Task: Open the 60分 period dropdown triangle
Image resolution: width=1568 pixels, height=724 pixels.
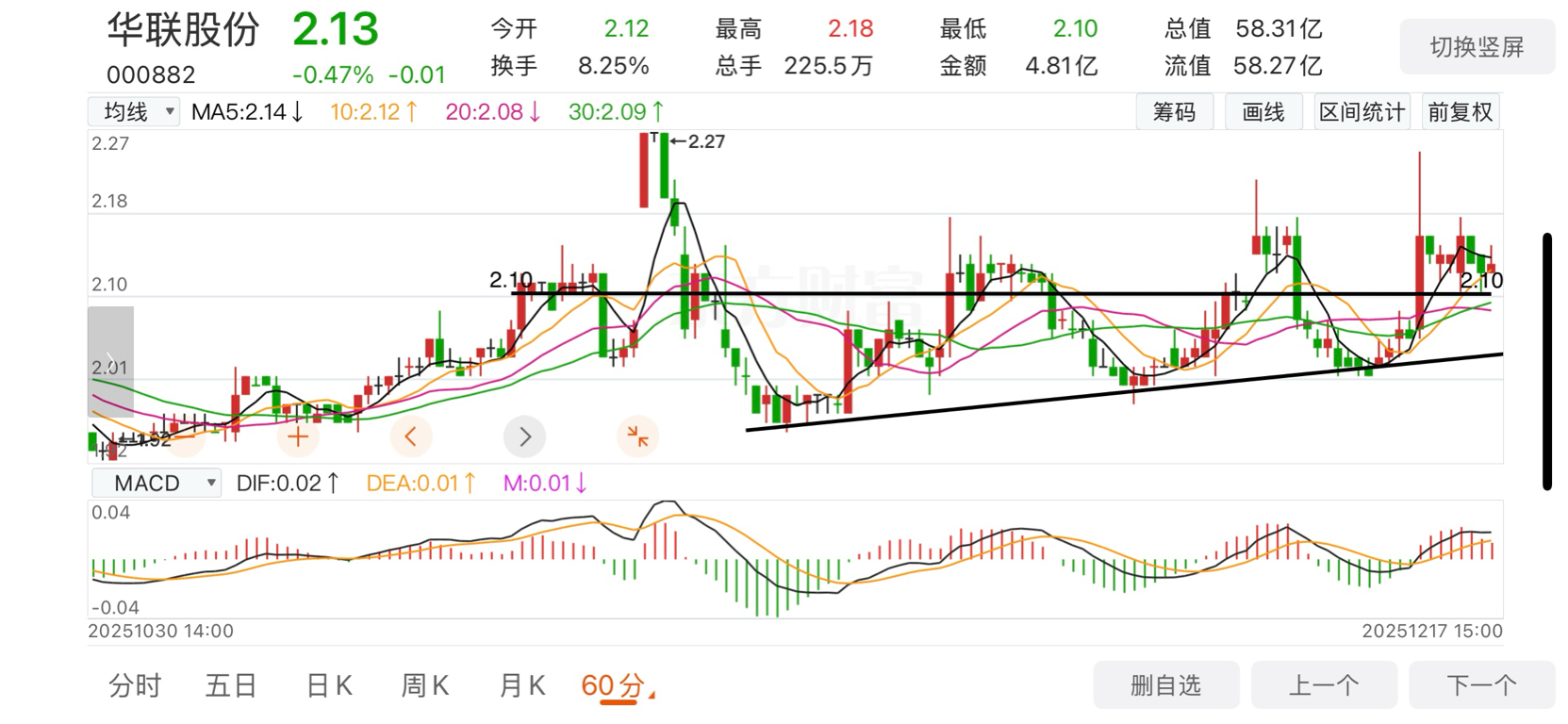Action: click(652, 695)
